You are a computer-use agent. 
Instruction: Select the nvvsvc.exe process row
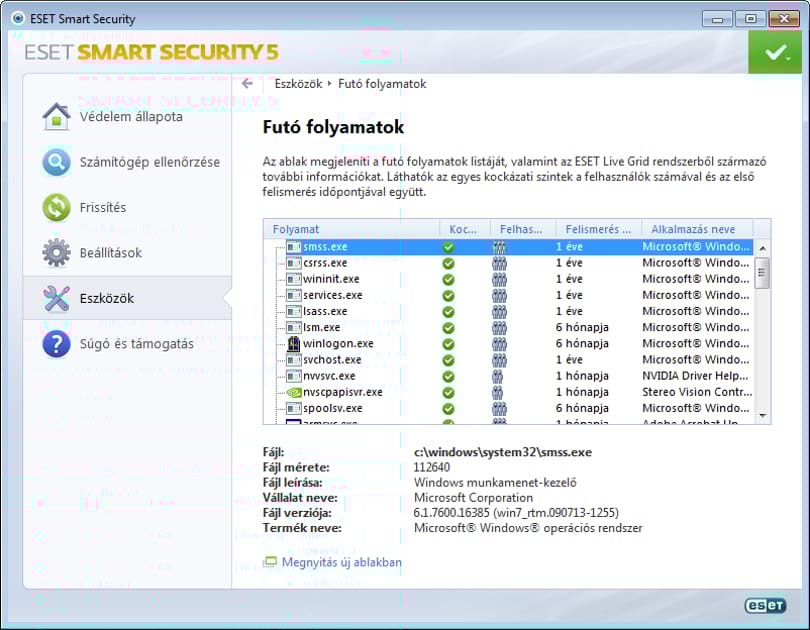pos(508,376)
